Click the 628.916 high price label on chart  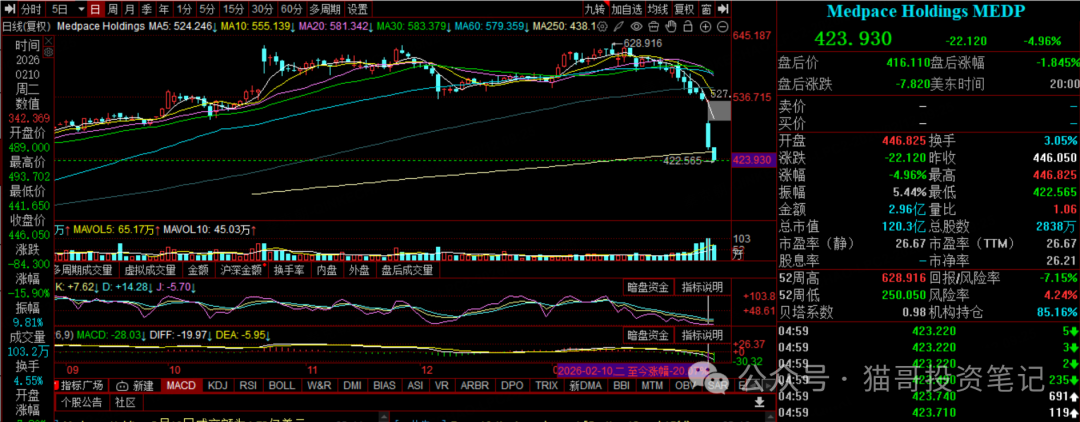click(x=642, y=43)
